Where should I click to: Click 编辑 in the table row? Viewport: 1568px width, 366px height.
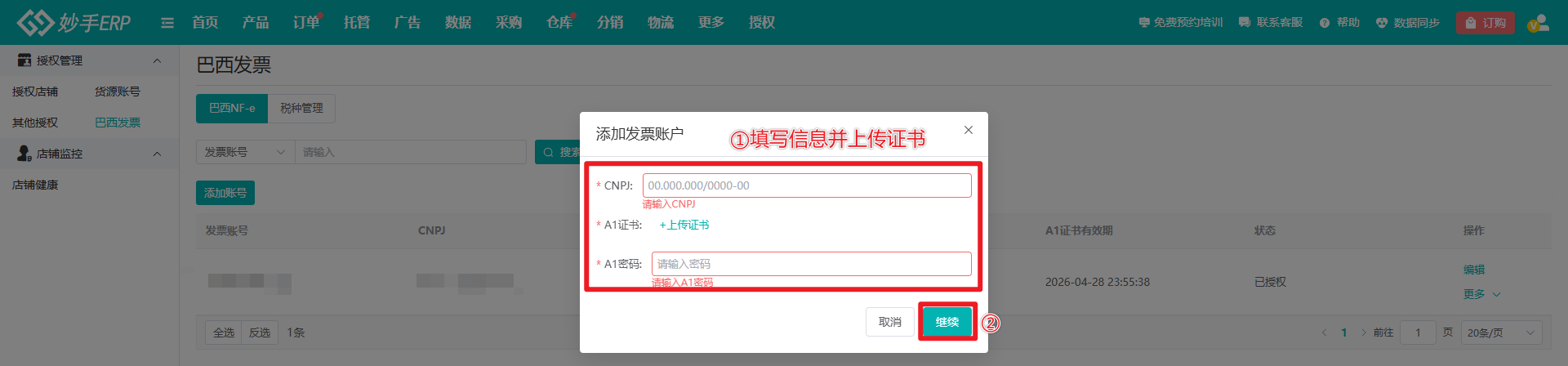pos(1474,270)
